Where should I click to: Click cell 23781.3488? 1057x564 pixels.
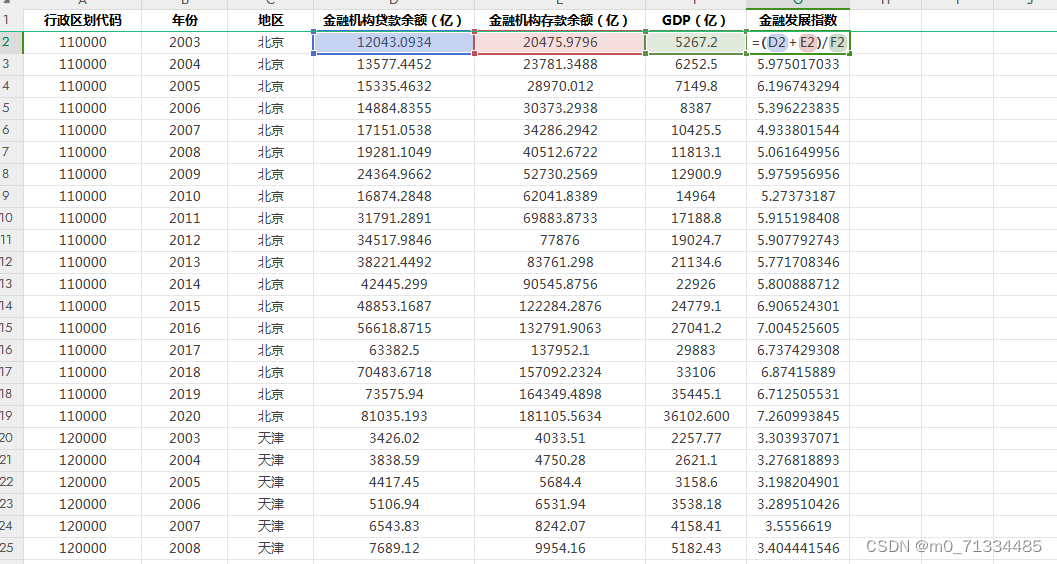pyautogui.click(x=560, y=64)
